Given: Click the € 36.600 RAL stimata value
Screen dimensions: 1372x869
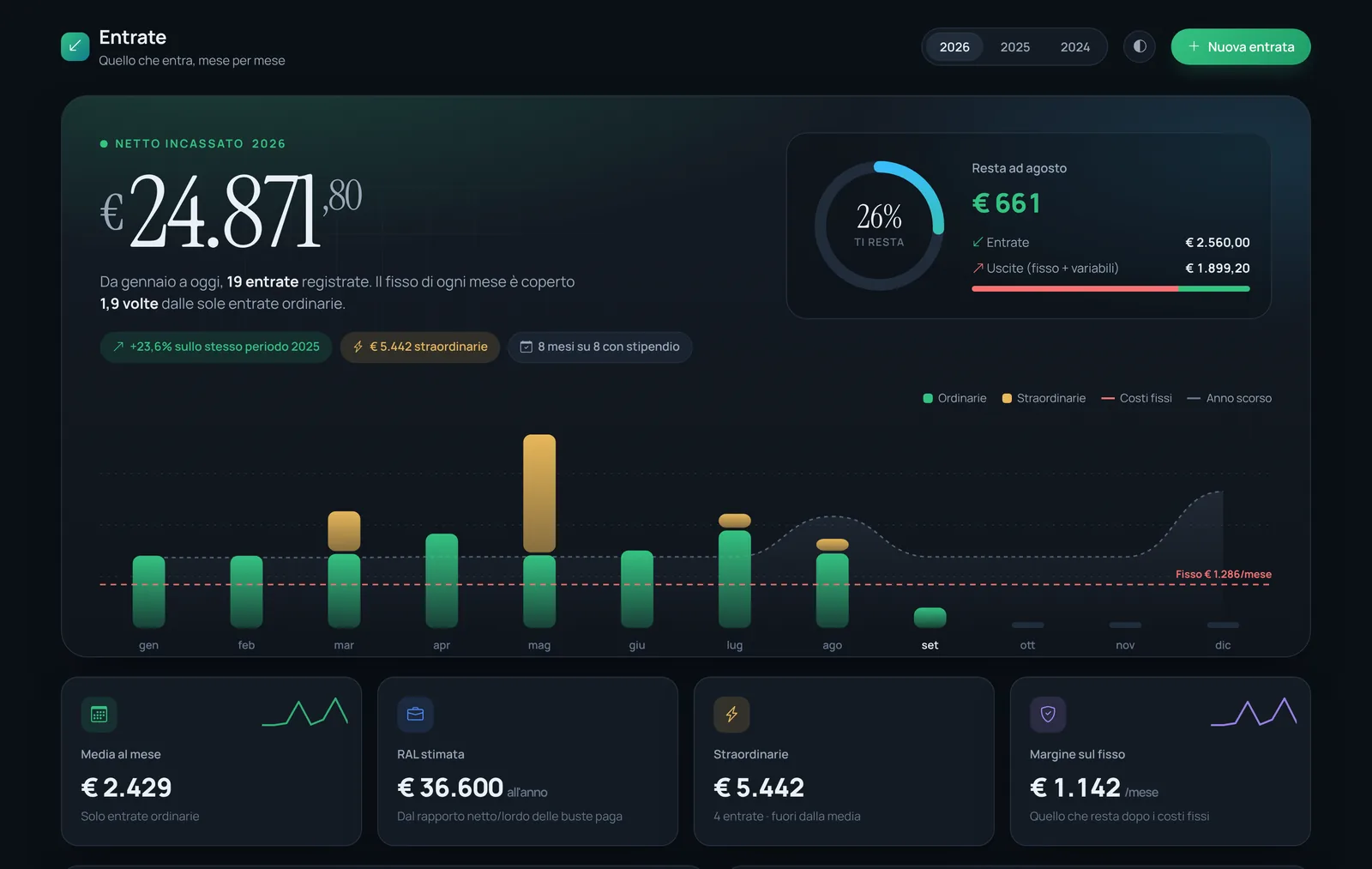Looking at the screenshot, I should pos(450,788).
